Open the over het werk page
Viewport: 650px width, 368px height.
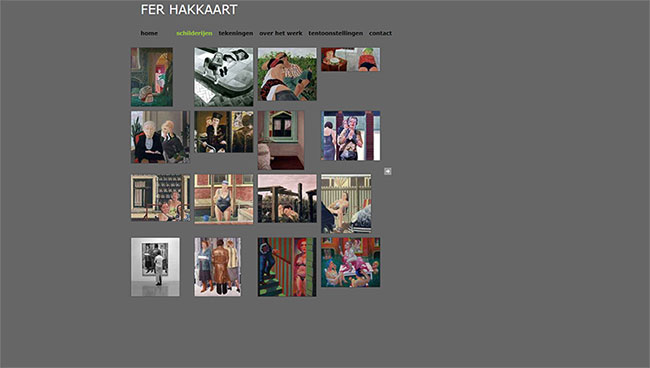click(x=281, y=33)
